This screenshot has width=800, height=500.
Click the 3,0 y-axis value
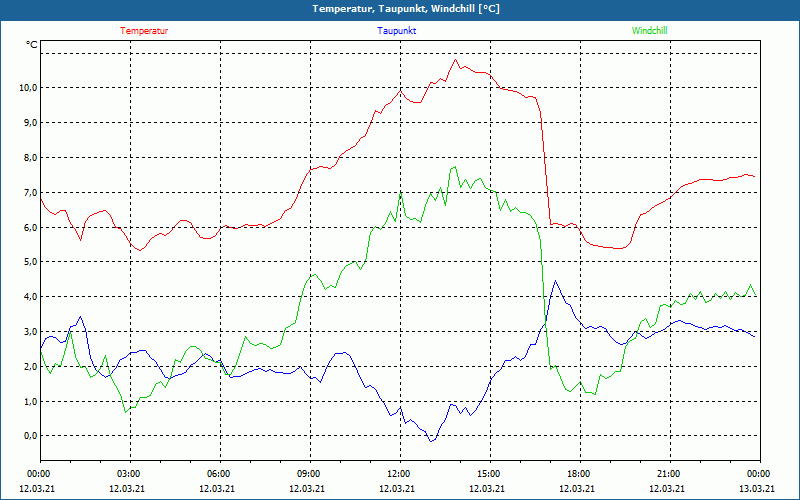30,332
